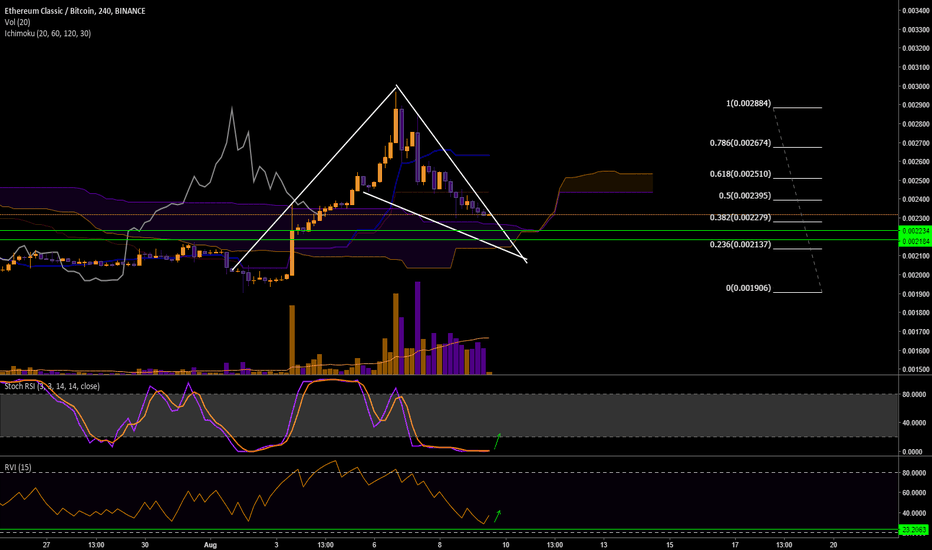The width and height of the screenshot is (932, 550).
Task: Select date 10 on the time axis
Action: point(505,545)
